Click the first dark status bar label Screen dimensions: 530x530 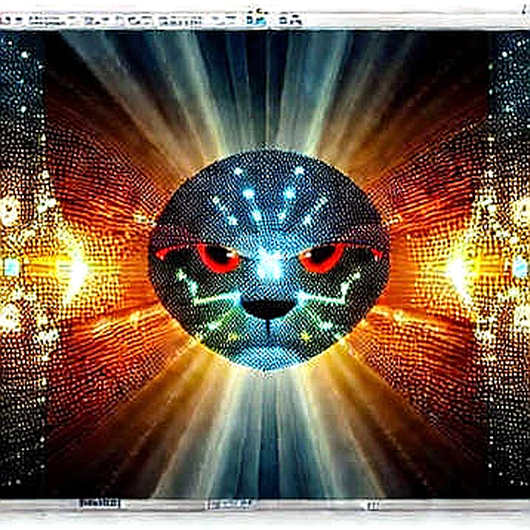pyautogui.click(x=100, y=504)
